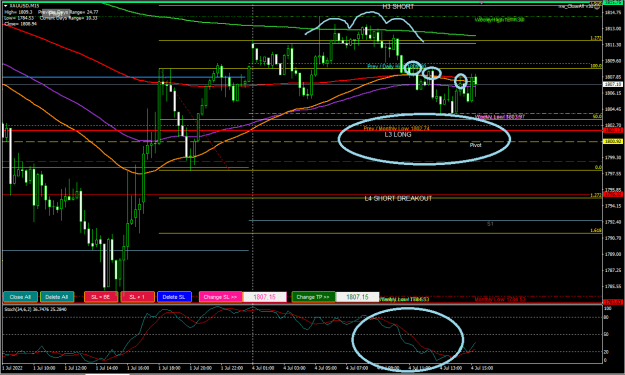Focus the take profit value field 1807.15
This screenshot has width=625, height=375.
pos(357,297)
